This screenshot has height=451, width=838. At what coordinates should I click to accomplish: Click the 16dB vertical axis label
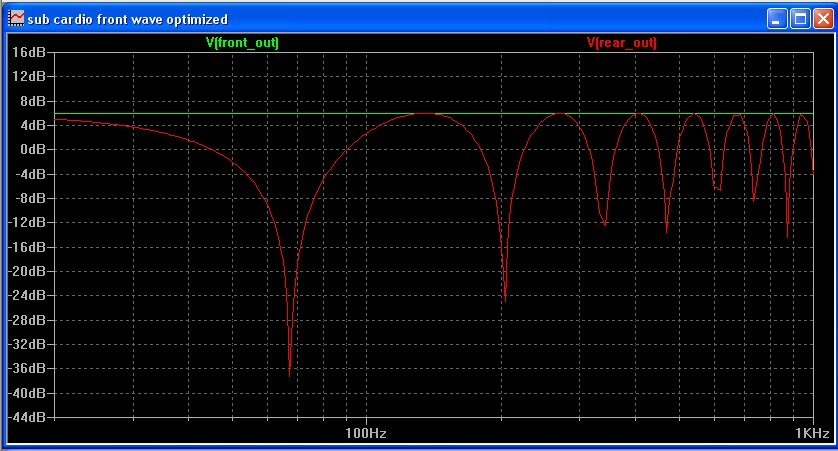[29, 52]
